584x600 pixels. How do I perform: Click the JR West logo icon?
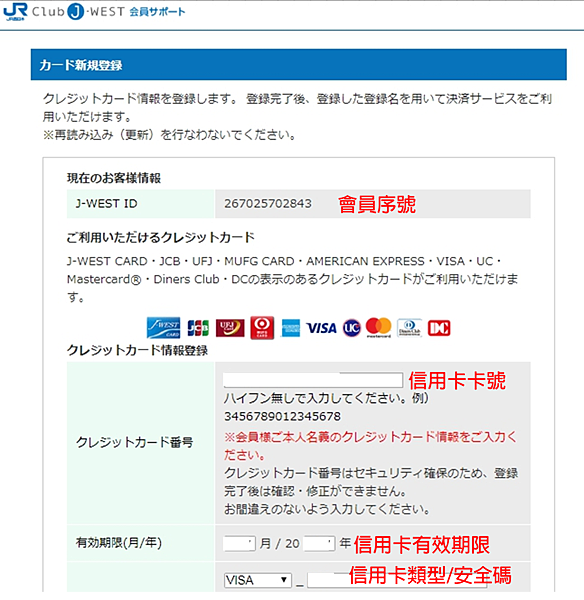[15, 11]
